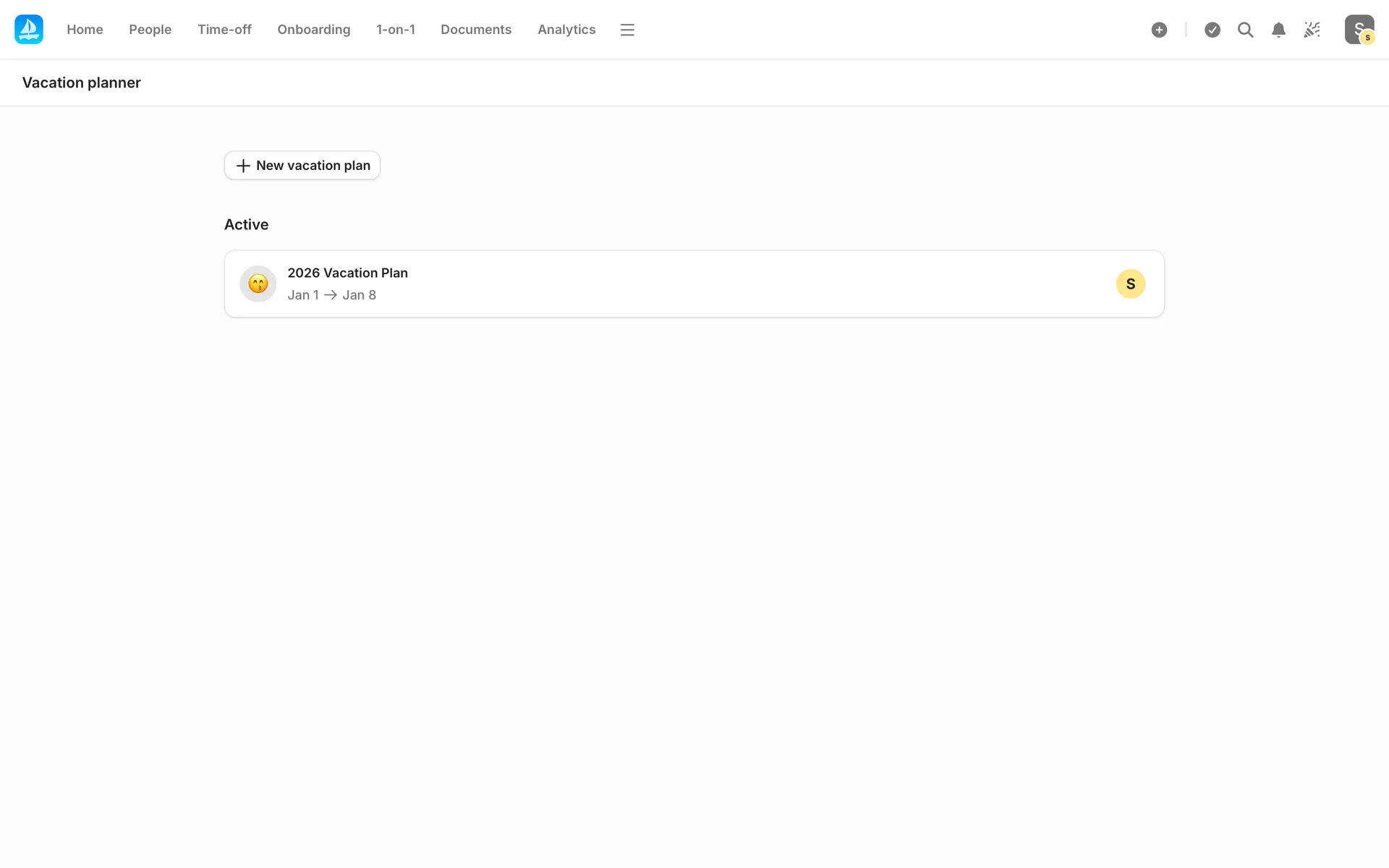Click the plus quick-add icon
This screenshot has height=868, width=1389.
pyautogui.click(x=1159, y=30)
